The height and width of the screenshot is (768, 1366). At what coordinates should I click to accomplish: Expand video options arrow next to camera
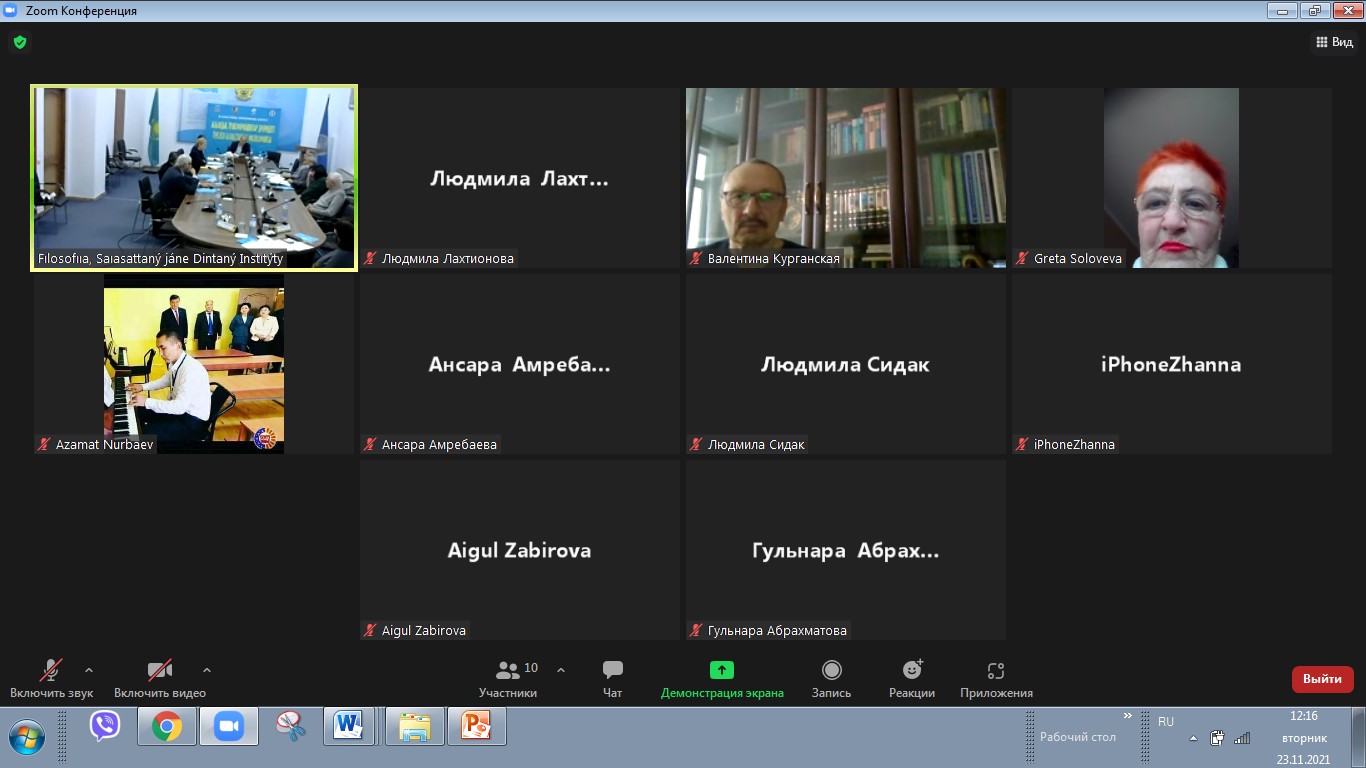pos(207,670)
